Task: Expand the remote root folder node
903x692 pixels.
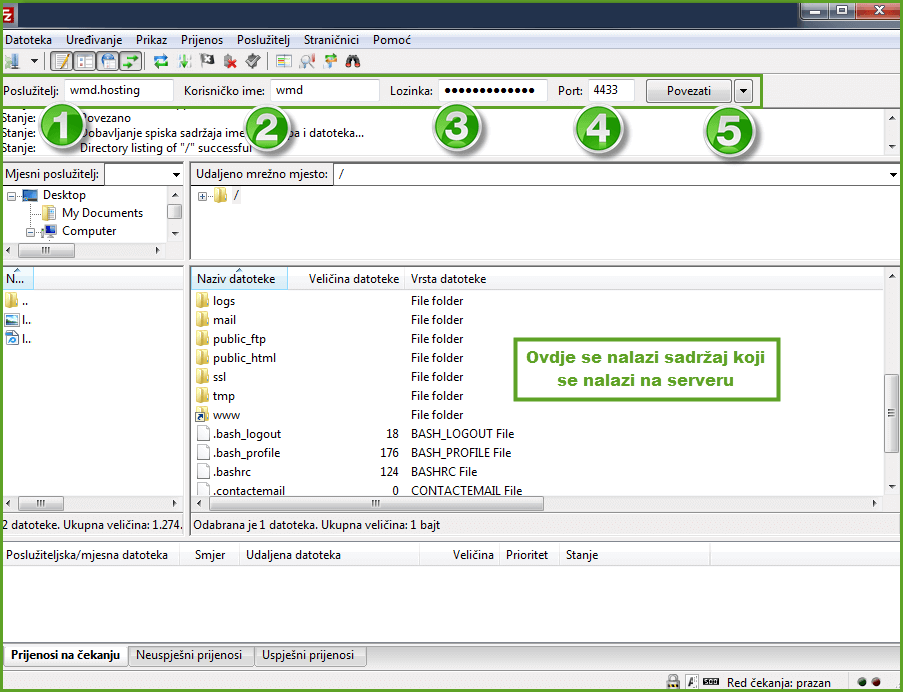Action: 202,196
